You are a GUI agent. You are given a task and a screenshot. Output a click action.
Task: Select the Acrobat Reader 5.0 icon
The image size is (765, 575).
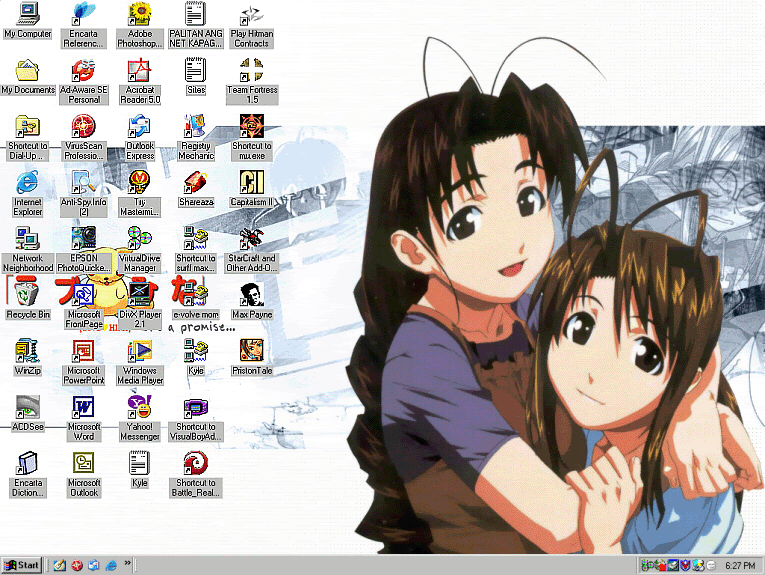click(139, 70)
